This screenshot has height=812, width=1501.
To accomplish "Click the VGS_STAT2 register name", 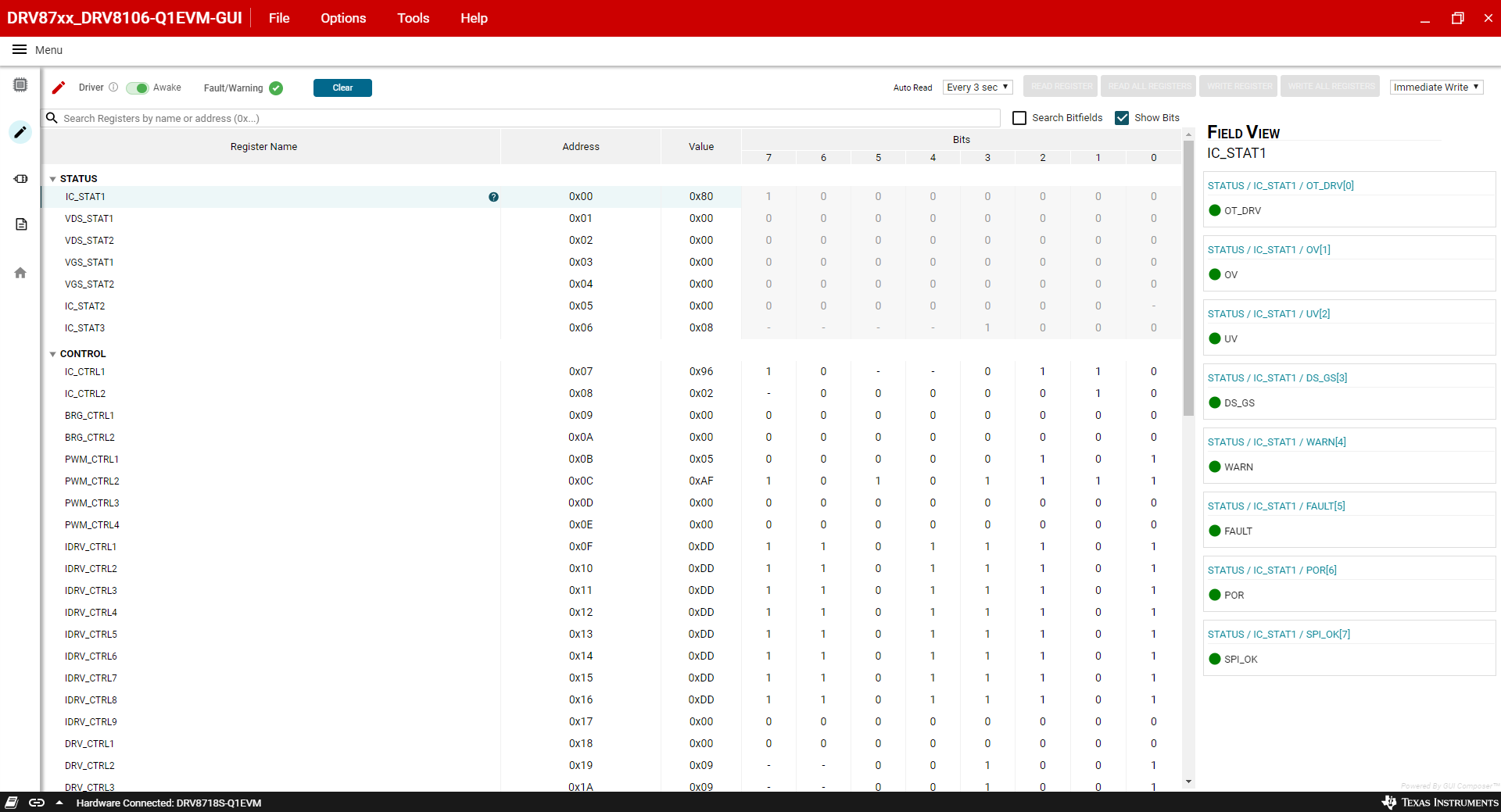I will (x=89, y=284).
